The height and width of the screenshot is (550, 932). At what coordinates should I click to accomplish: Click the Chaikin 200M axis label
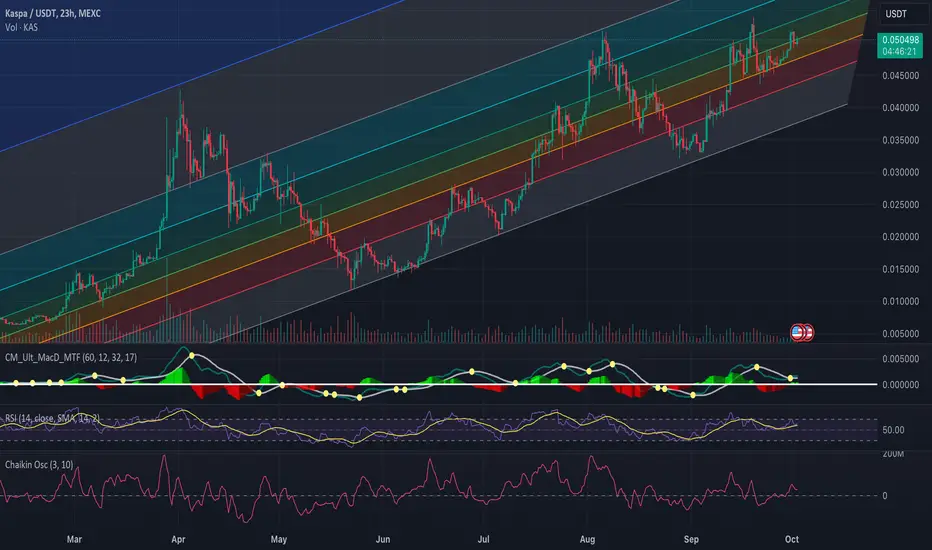tap(893, 454)
